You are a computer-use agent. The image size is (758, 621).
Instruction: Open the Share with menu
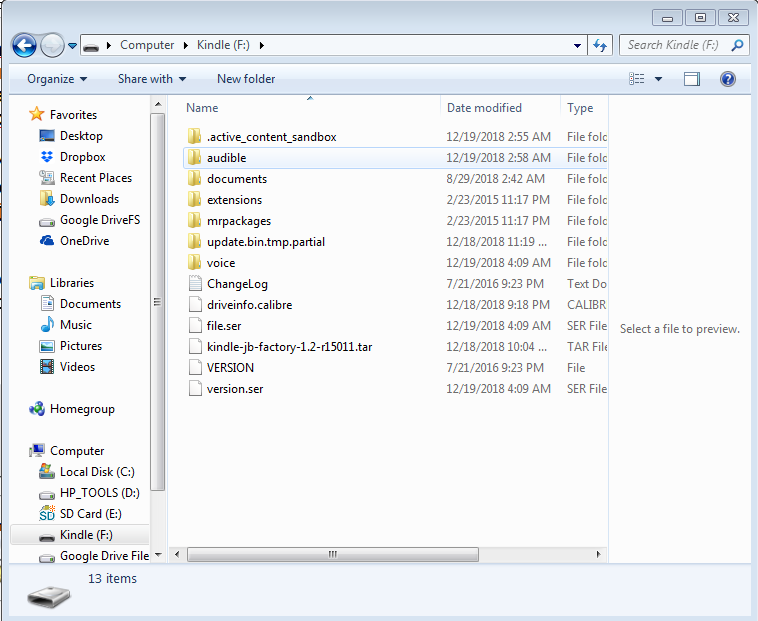click(x=152, y=79)
